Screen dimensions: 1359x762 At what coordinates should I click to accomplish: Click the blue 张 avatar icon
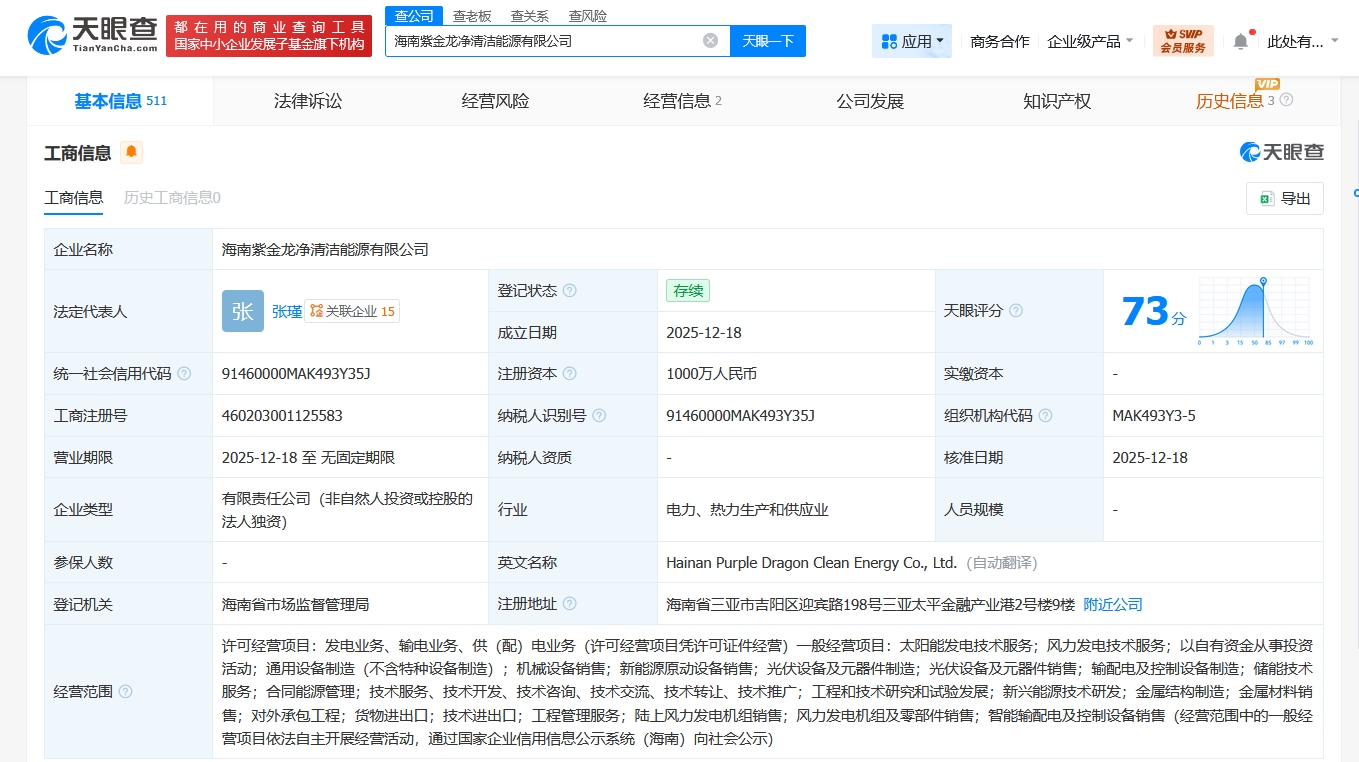point(243,311)
